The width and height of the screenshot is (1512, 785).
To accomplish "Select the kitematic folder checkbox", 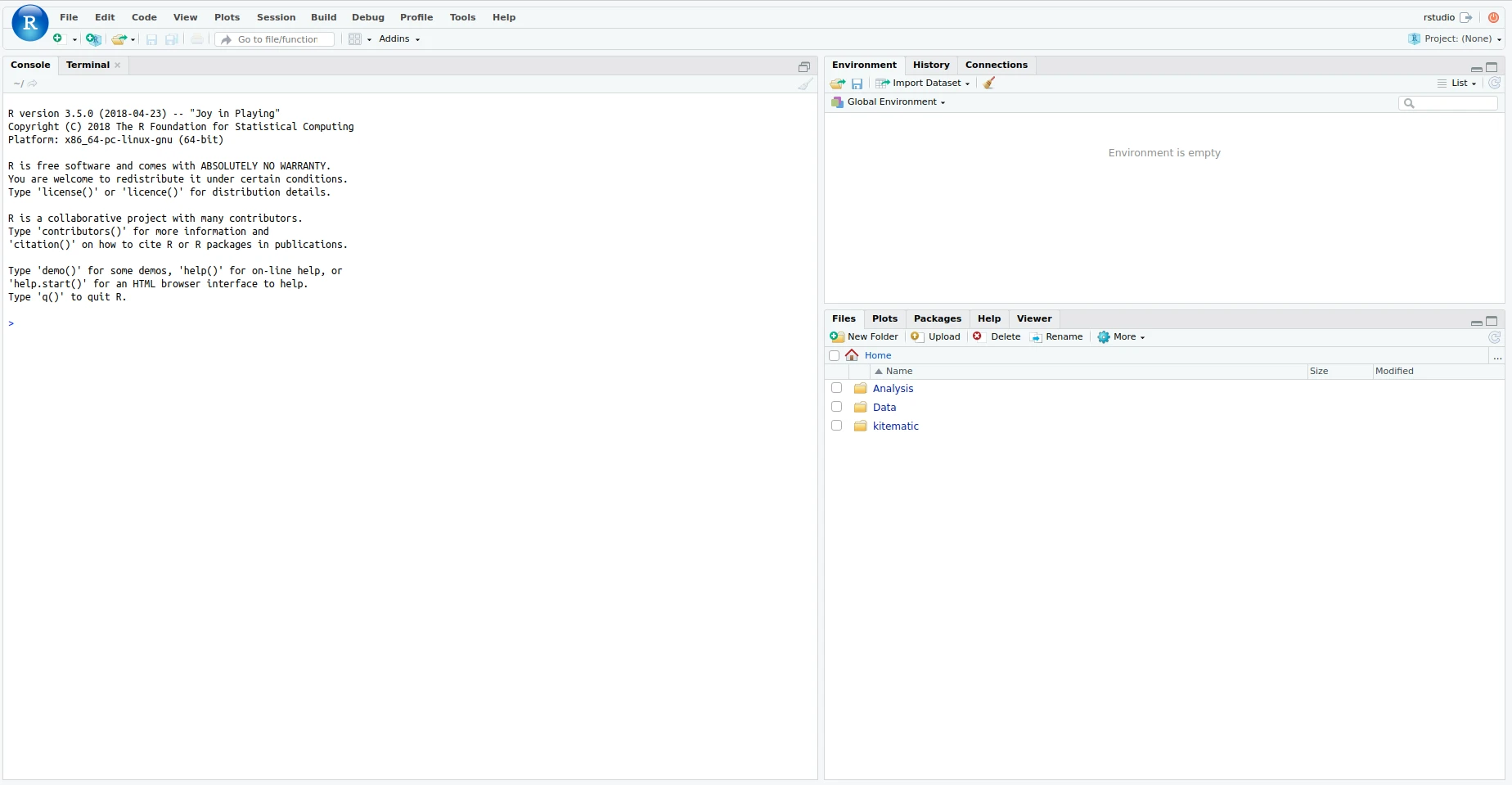I will pos(836,426).
